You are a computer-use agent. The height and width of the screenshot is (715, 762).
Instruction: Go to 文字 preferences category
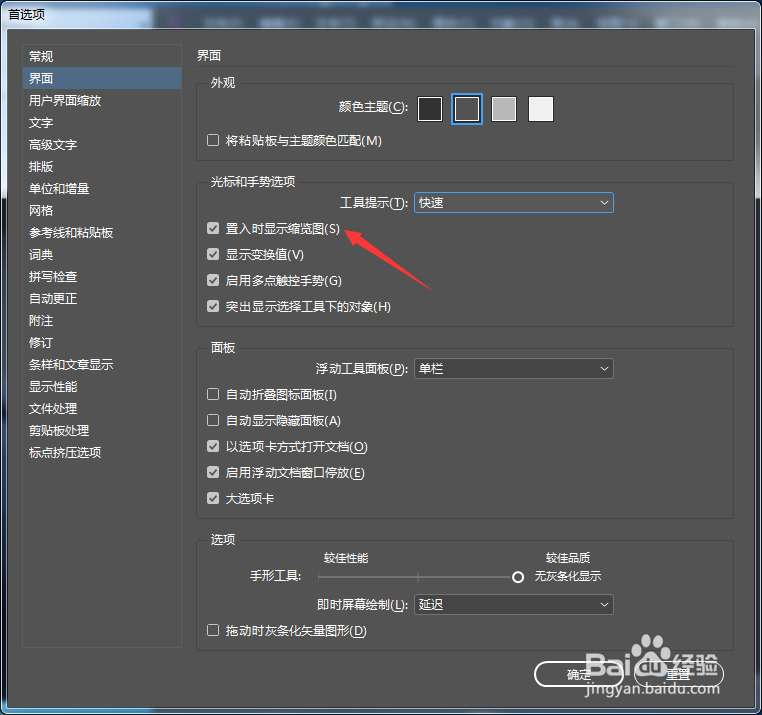(x=102, y=122)
